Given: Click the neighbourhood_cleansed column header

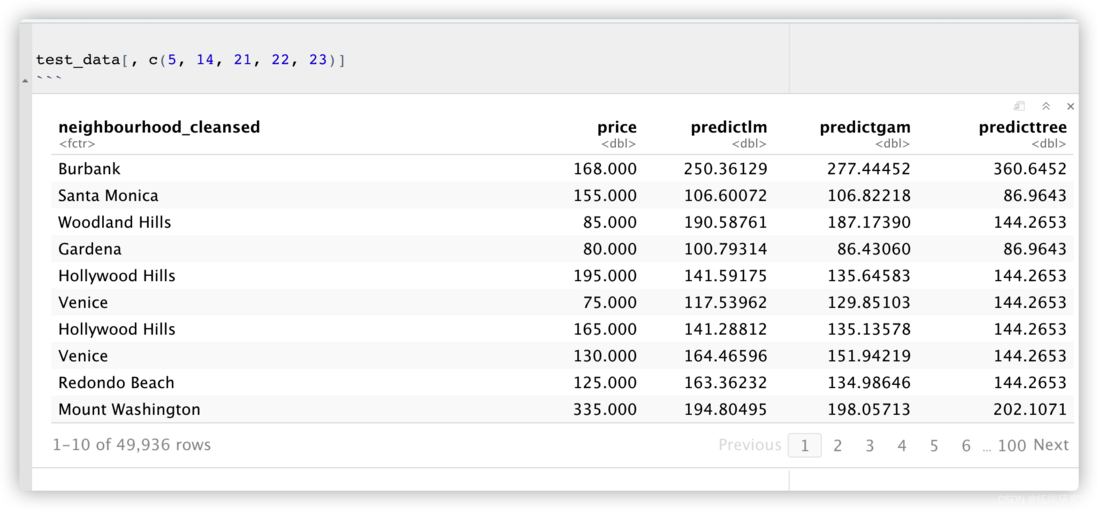Looking at the screenshot, I should tap(159, 127).
